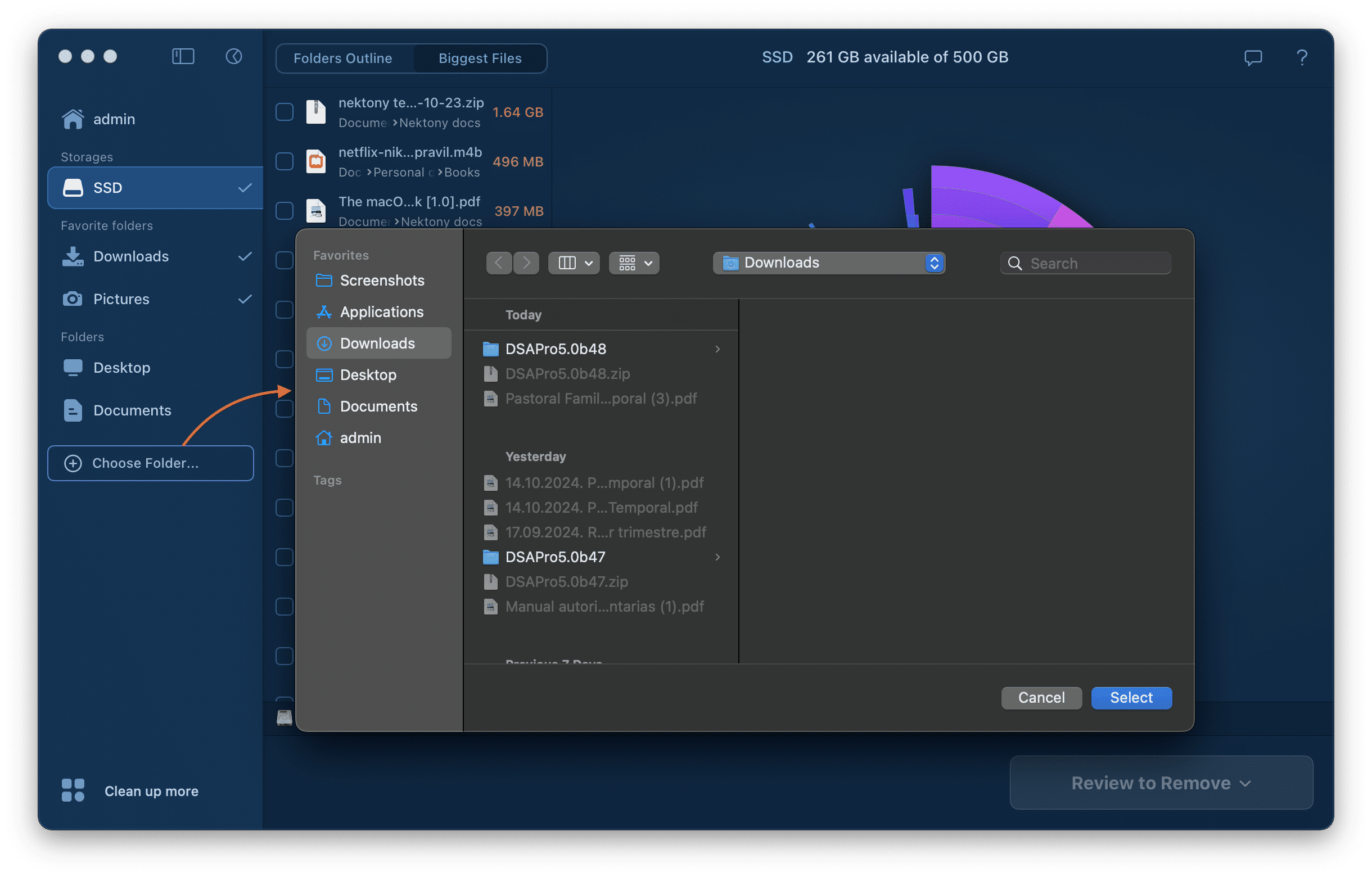Select the SSD drive icon

[x=73, y=187]
